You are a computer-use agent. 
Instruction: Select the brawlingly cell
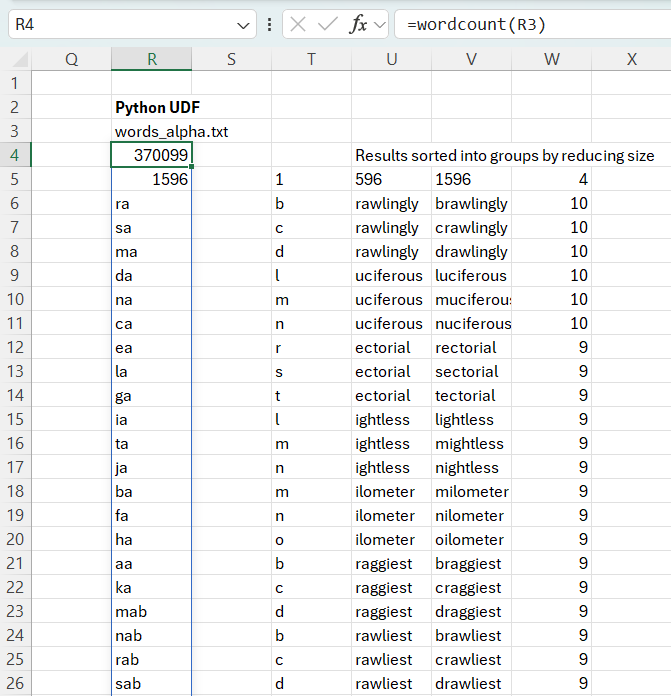click(471, 203)
